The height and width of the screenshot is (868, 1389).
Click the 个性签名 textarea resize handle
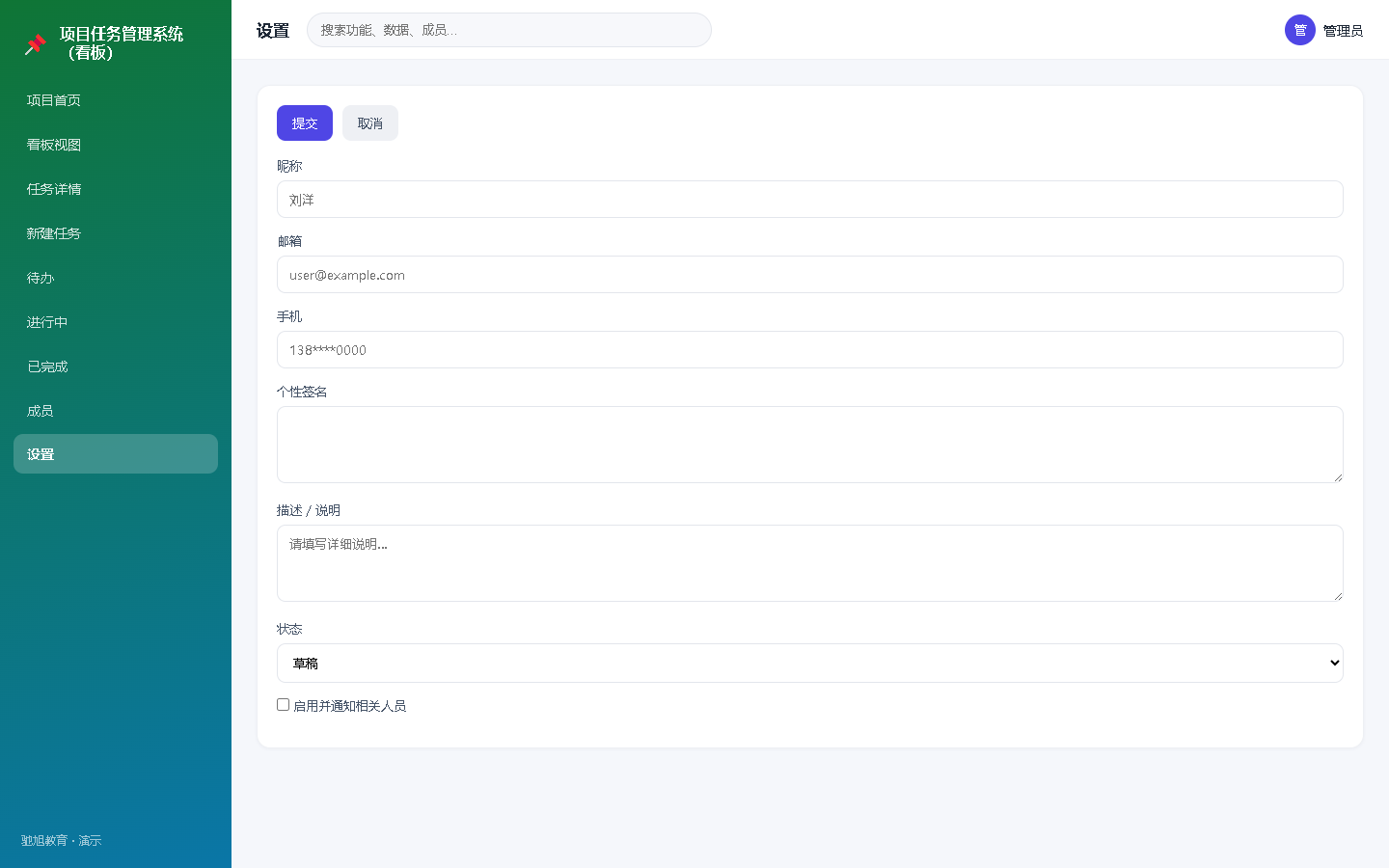[x=1338, y=476]
